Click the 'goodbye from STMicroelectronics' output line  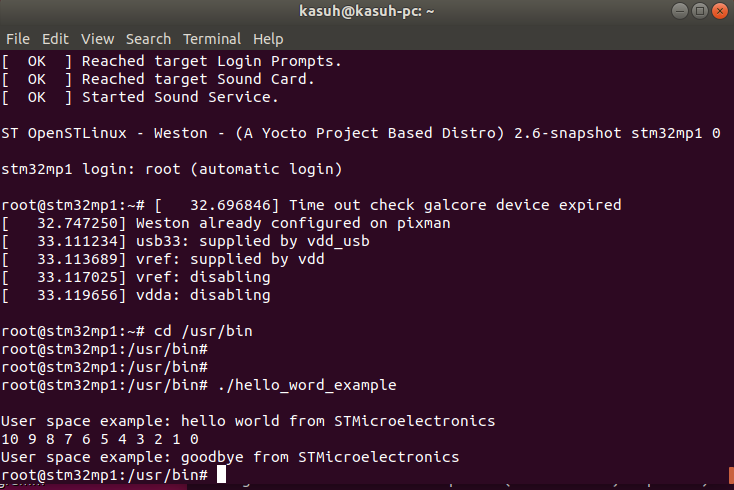pyautogui.click(x=230, y=457)
